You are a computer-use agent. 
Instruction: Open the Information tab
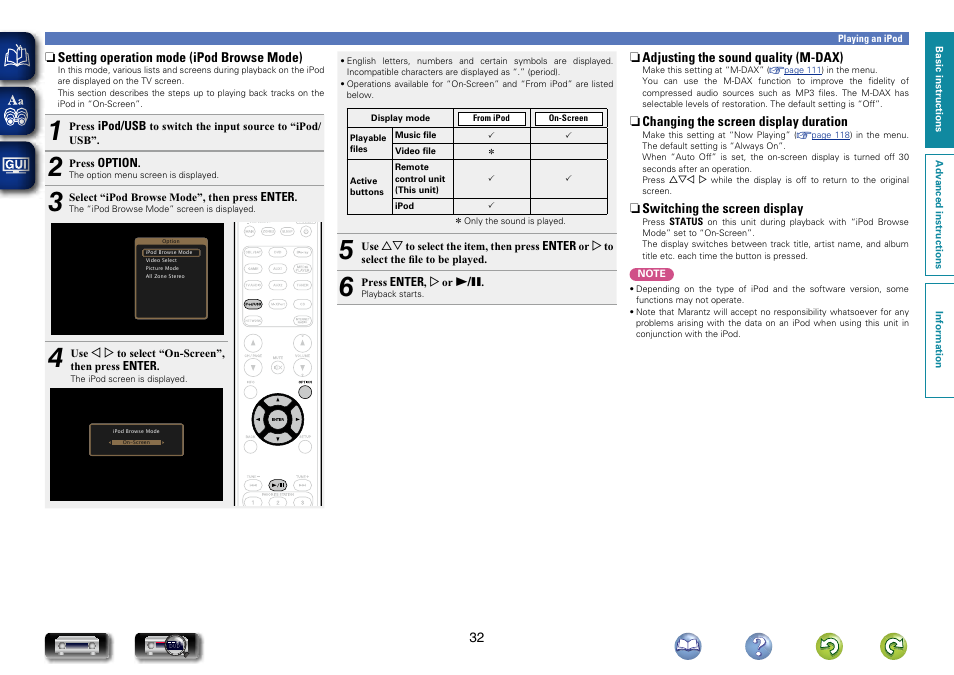939,340
